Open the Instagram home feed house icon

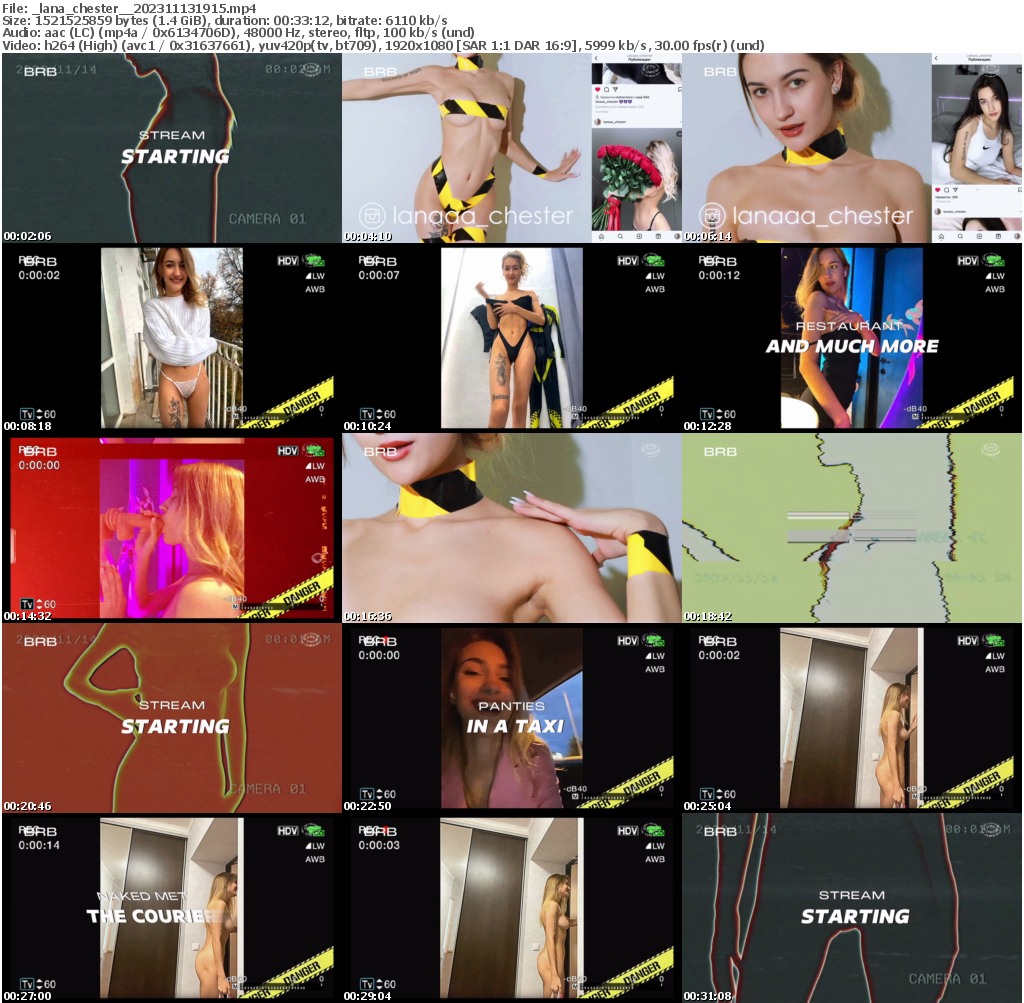[601, 236]
